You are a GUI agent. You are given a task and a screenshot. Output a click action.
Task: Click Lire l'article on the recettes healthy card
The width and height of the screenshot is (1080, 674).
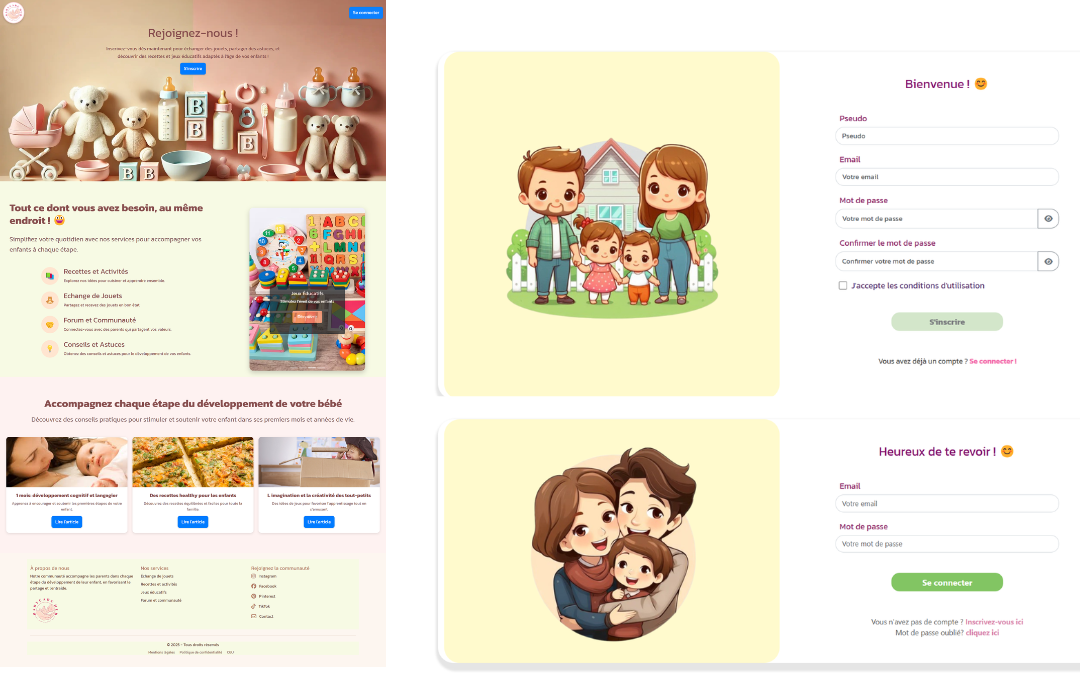pyautogui.click(x=193, y=521)
